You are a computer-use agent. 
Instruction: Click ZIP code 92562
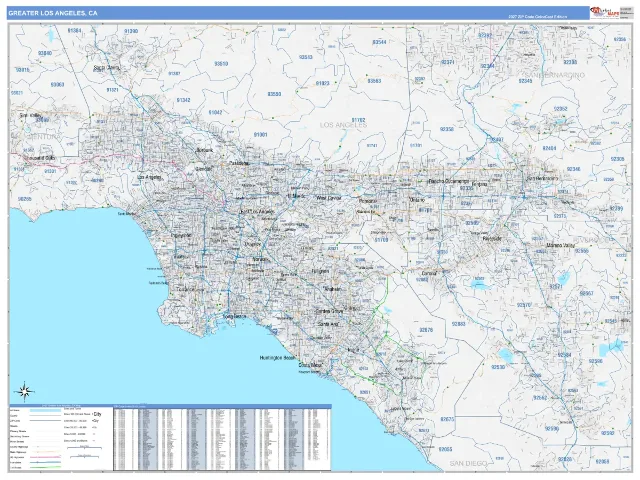coord(540,398)
